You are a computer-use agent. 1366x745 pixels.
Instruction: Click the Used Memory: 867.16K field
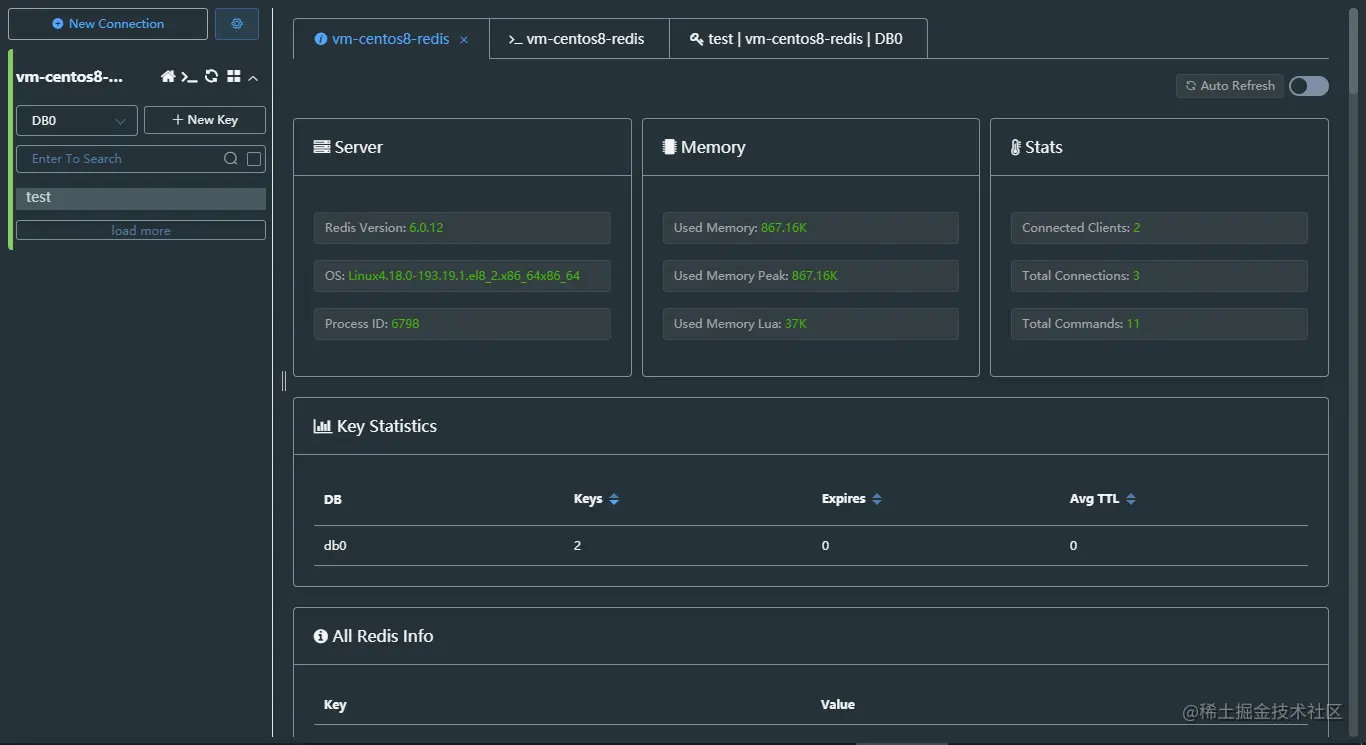811,228
